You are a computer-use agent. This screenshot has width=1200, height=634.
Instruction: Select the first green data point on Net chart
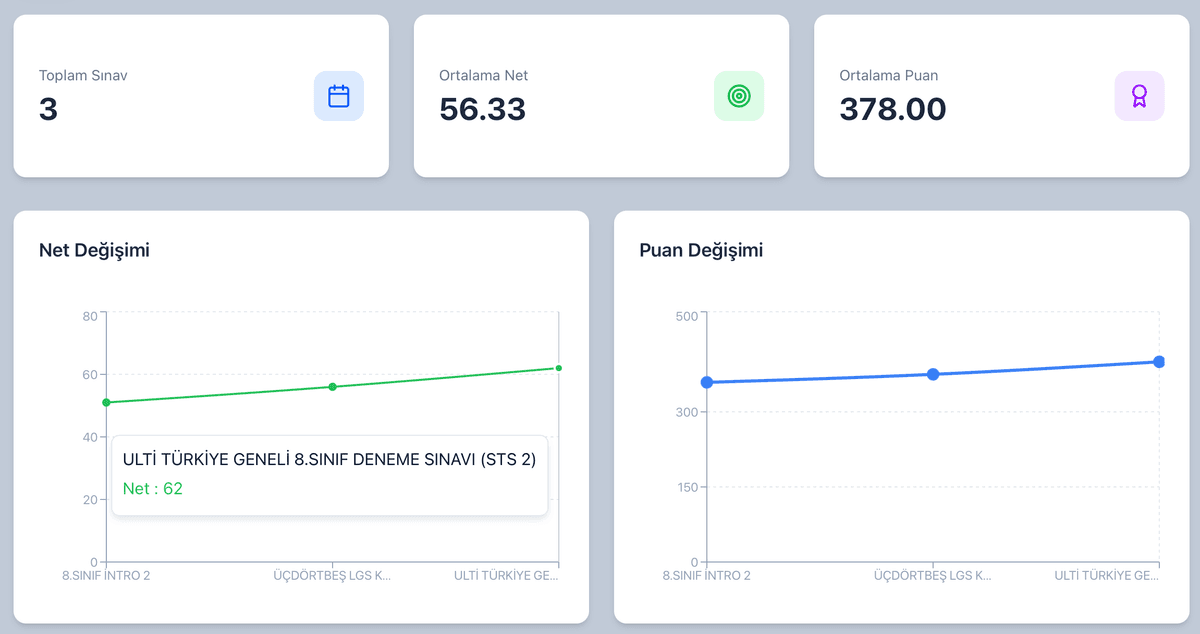click(107, 403)
